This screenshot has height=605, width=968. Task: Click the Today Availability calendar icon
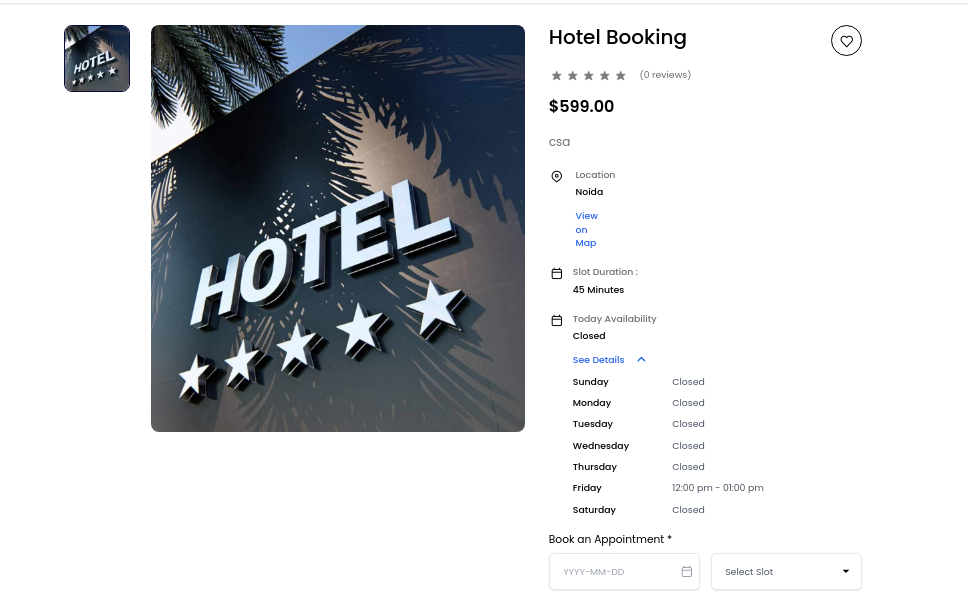(x=557, y=321)
